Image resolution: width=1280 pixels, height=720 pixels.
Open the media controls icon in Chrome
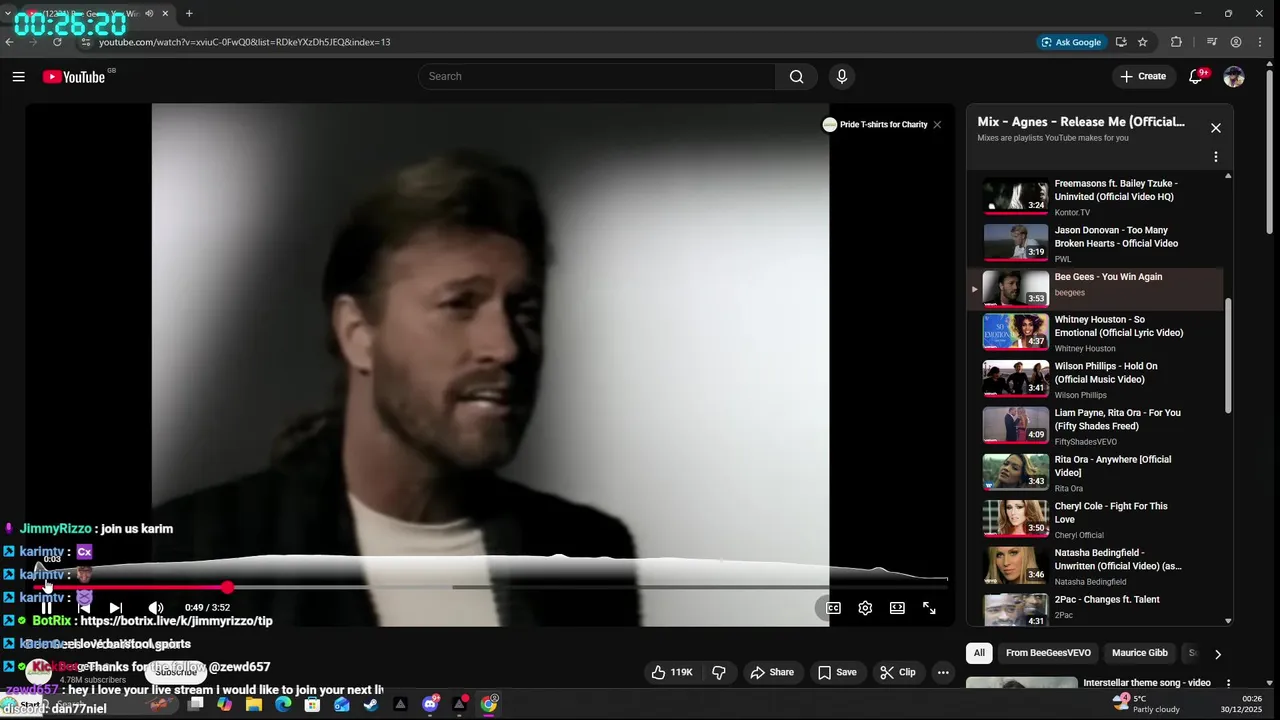coord(1212,42)
